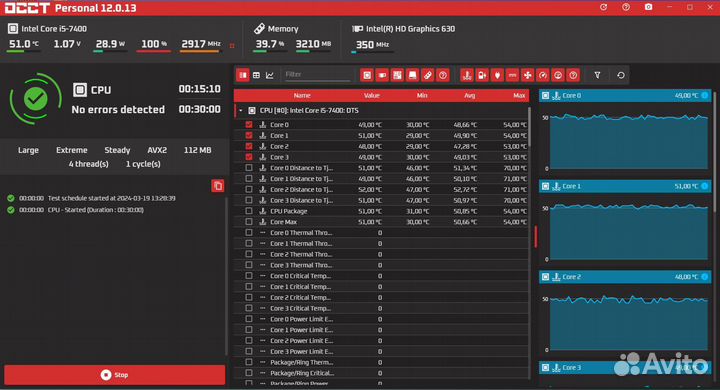
Task: Toggle the memory module filter icon
Action: (x=427, y=75)
